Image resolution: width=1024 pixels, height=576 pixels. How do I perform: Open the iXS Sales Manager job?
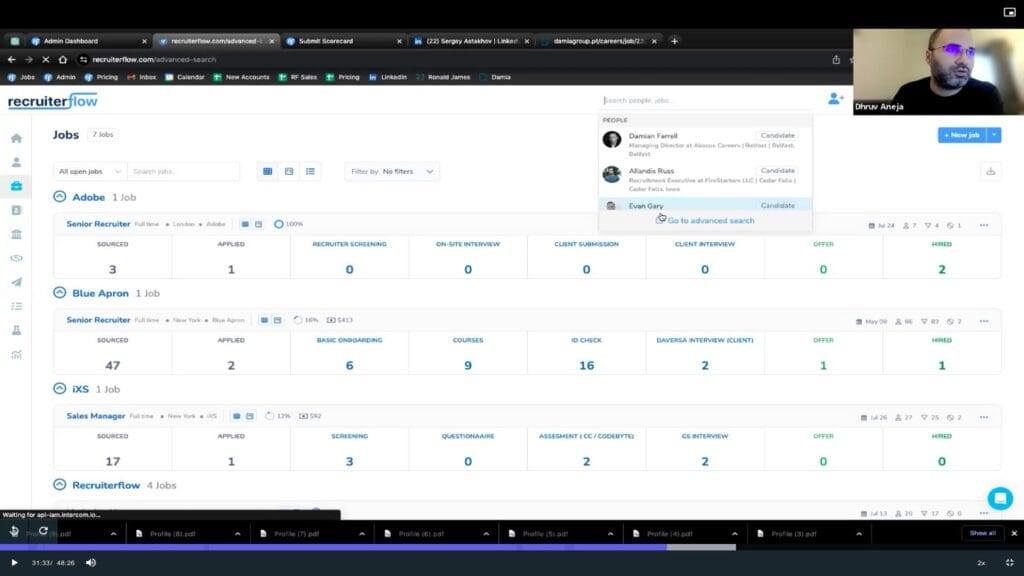tap(95, 416)
